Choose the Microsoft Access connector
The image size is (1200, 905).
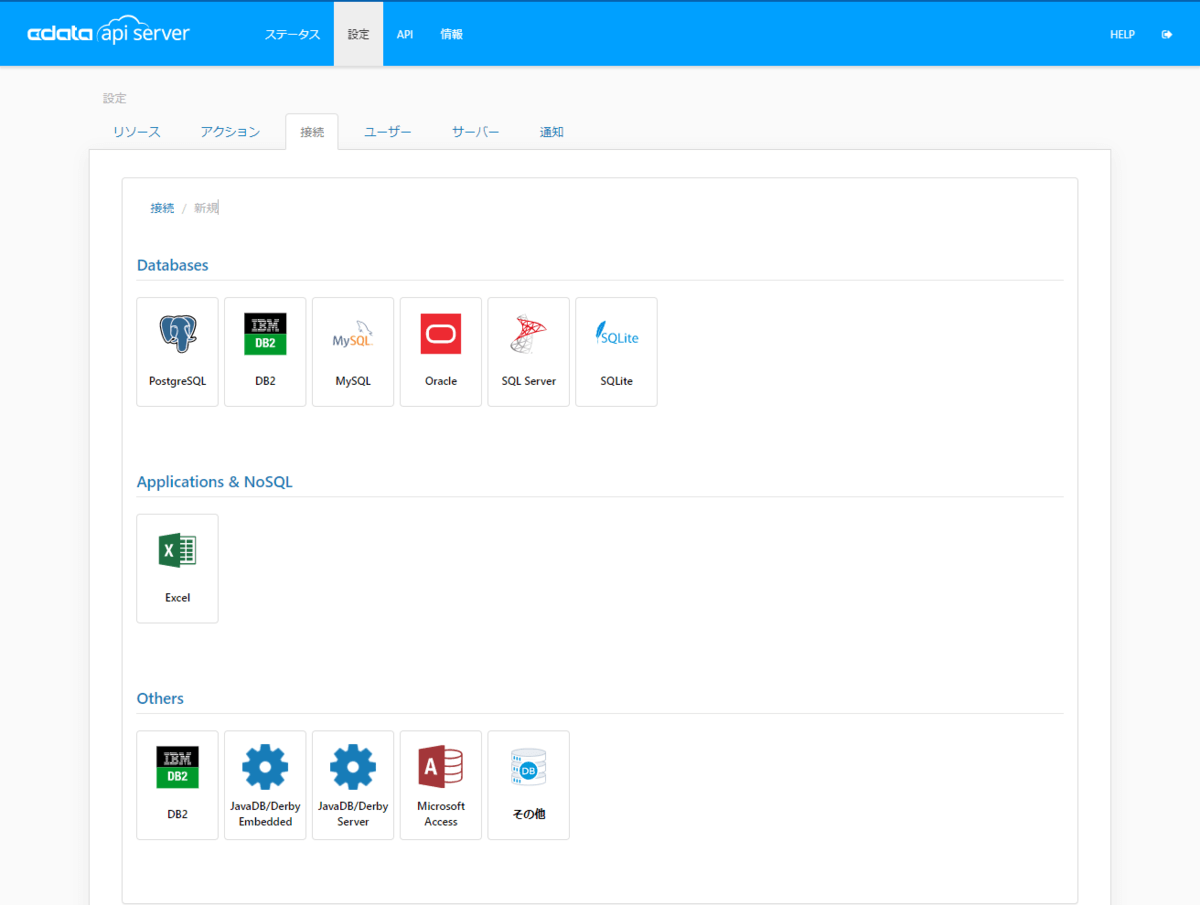click(x=441, y=785)
